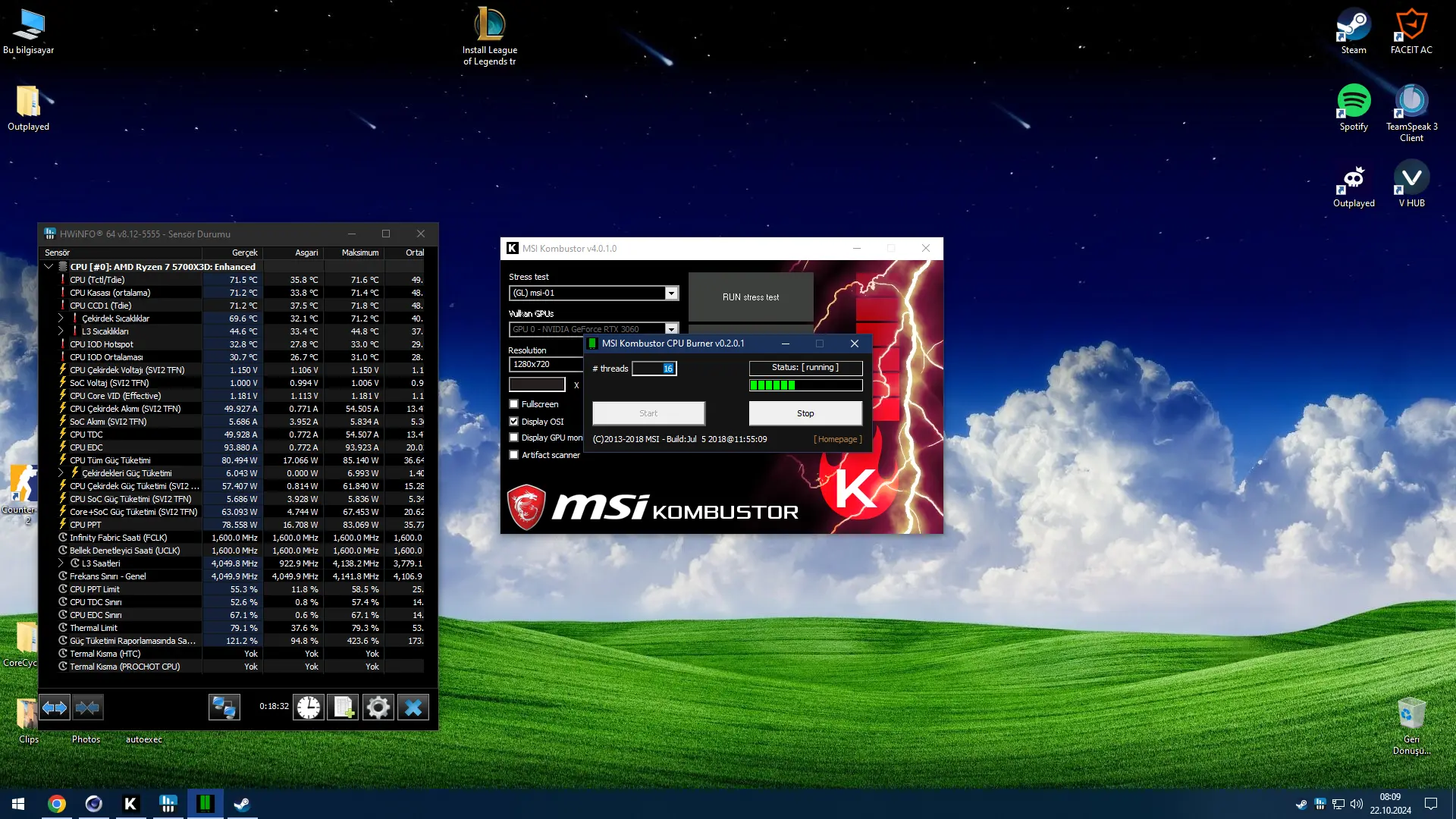Start logging with the sheet-plus icon in HWiNFO
Screen dimensions: 1456x819
click(343, 708)
